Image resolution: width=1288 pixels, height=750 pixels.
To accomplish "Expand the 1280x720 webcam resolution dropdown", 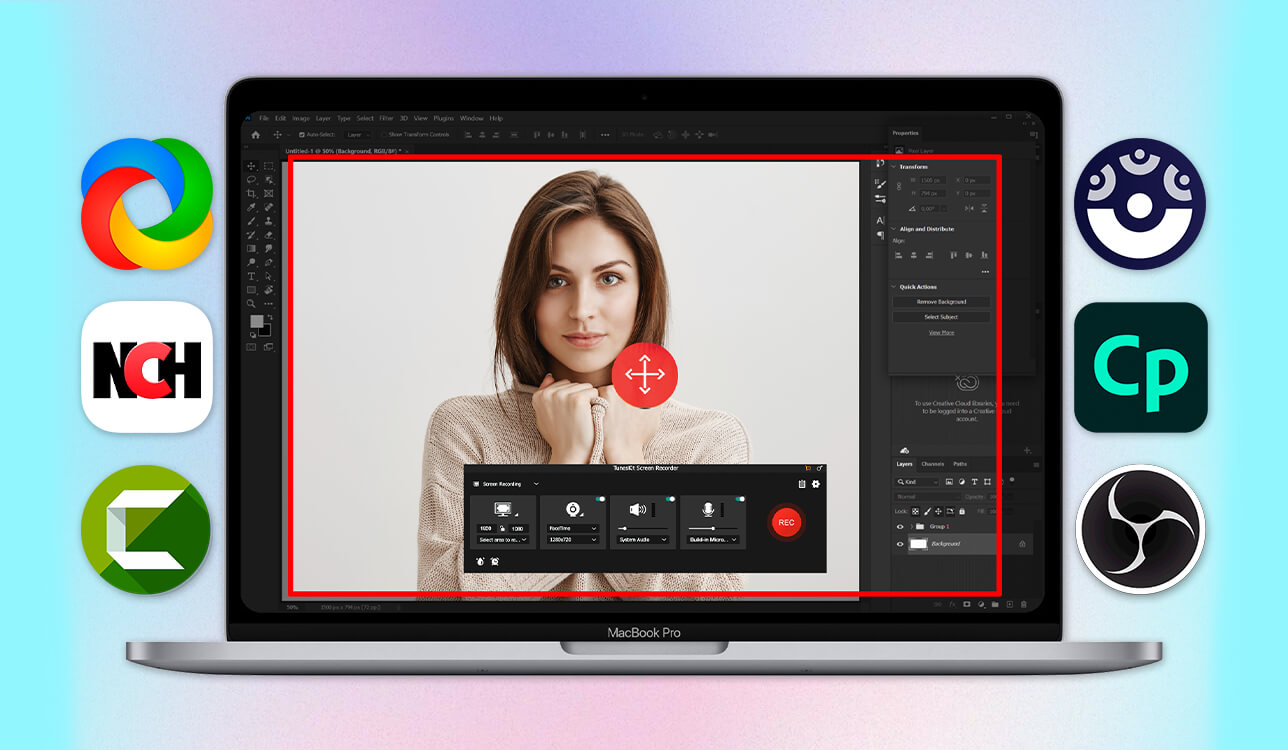I will [572, 538].
